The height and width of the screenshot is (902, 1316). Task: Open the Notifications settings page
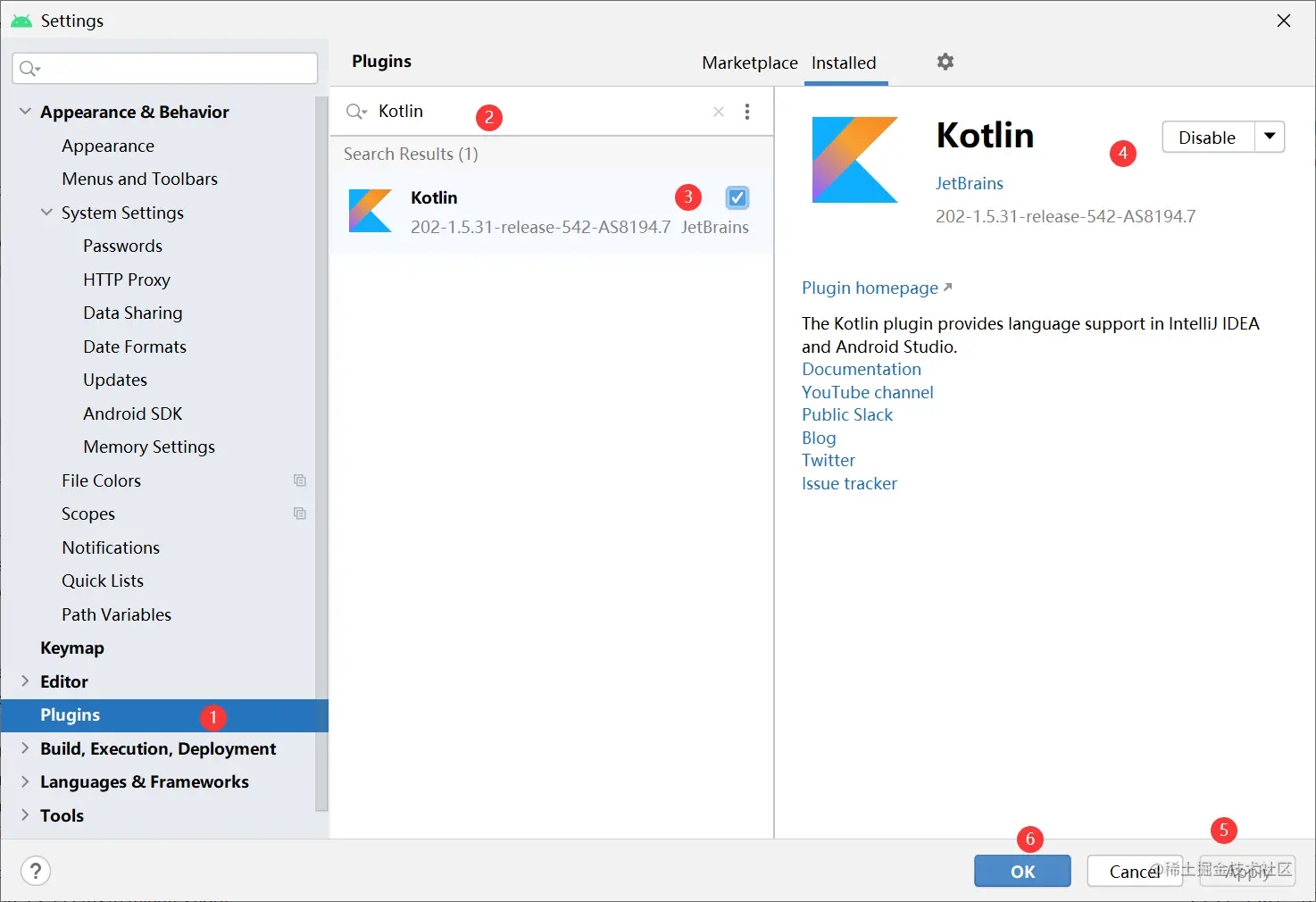point(111,547)
